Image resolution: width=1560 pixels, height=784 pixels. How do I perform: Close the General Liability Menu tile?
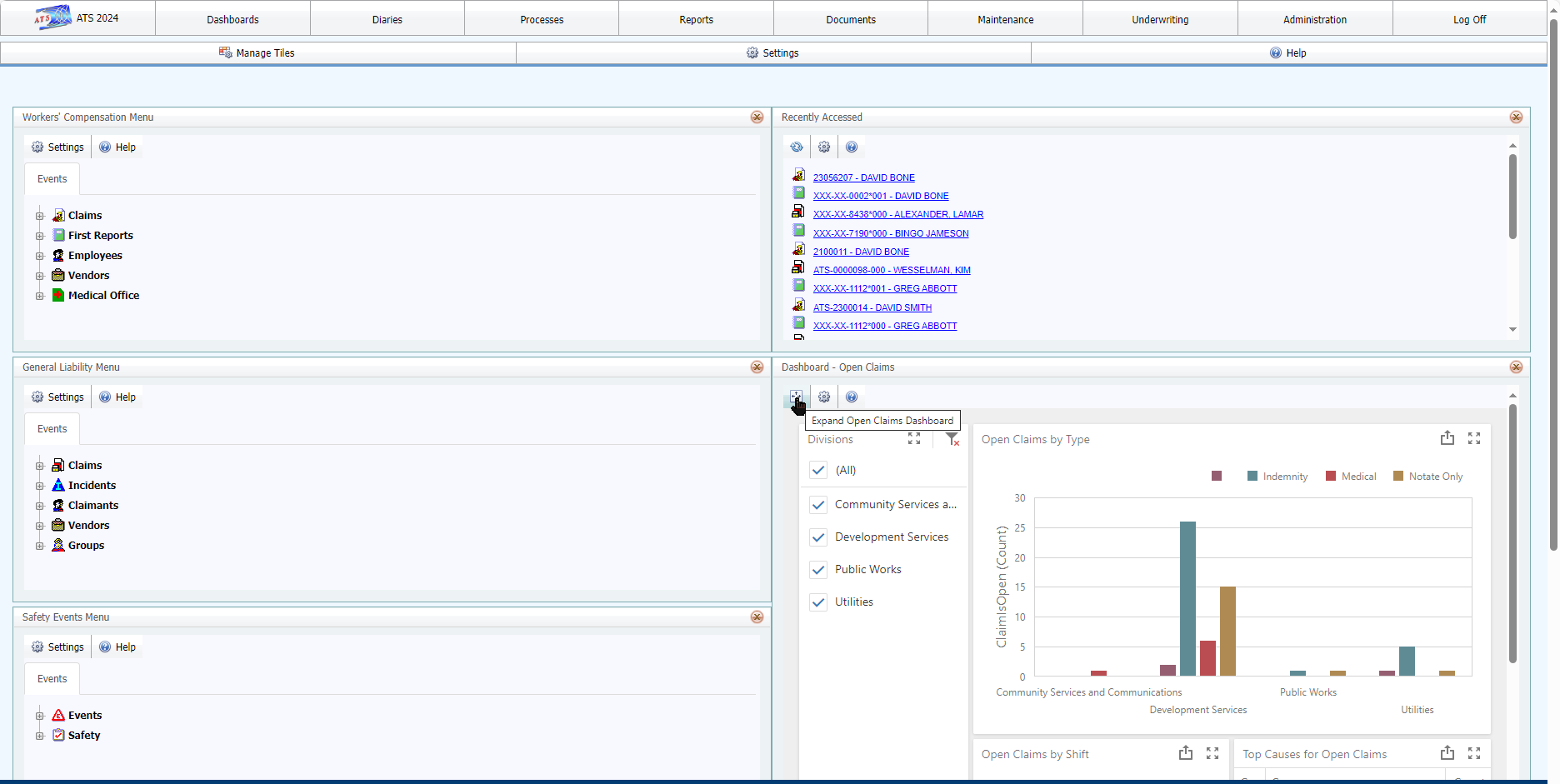pos(757,367)
